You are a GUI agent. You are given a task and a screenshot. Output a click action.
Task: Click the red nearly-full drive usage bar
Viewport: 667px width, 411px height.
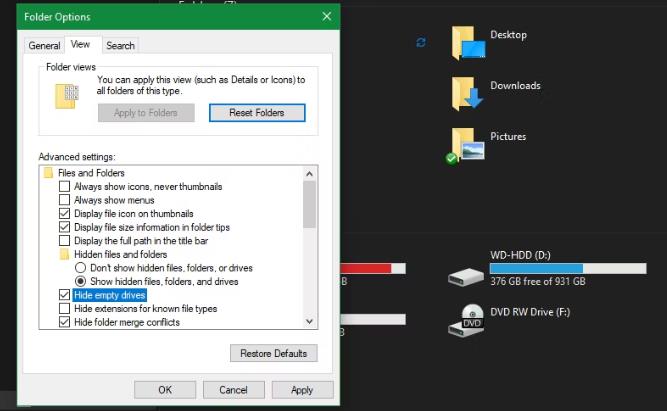pyautogui.click(x=373, y=268)
